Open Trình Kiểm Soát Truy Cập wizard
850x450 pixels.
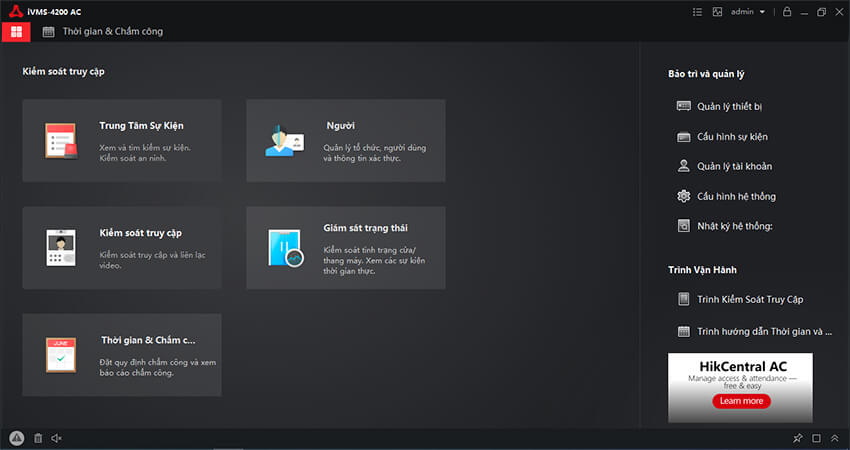tap(749, 300)
